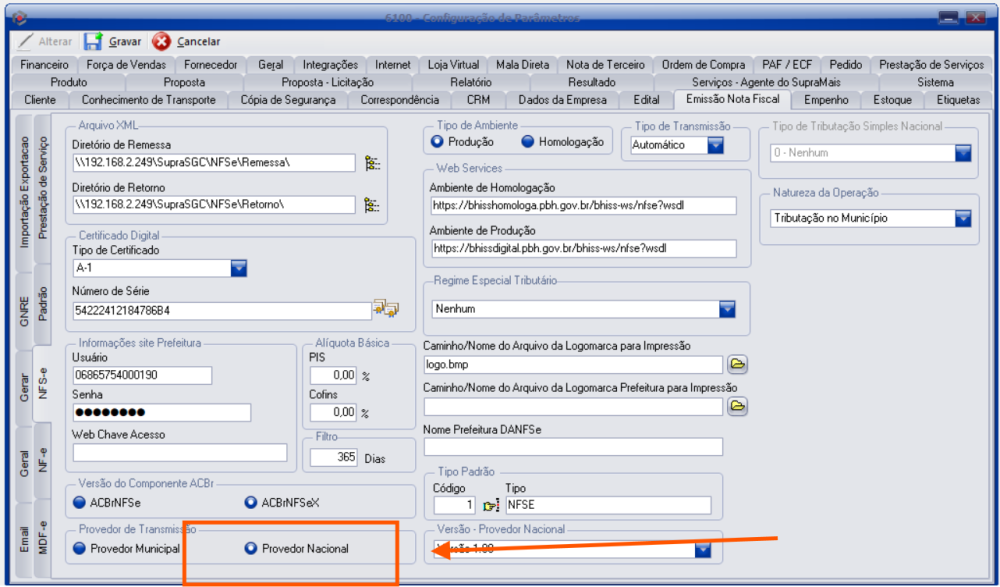The height and width of the screenshot is (587, 1000).
Task: Click the red Cancelar icon
Action: [x=162, y=42]
